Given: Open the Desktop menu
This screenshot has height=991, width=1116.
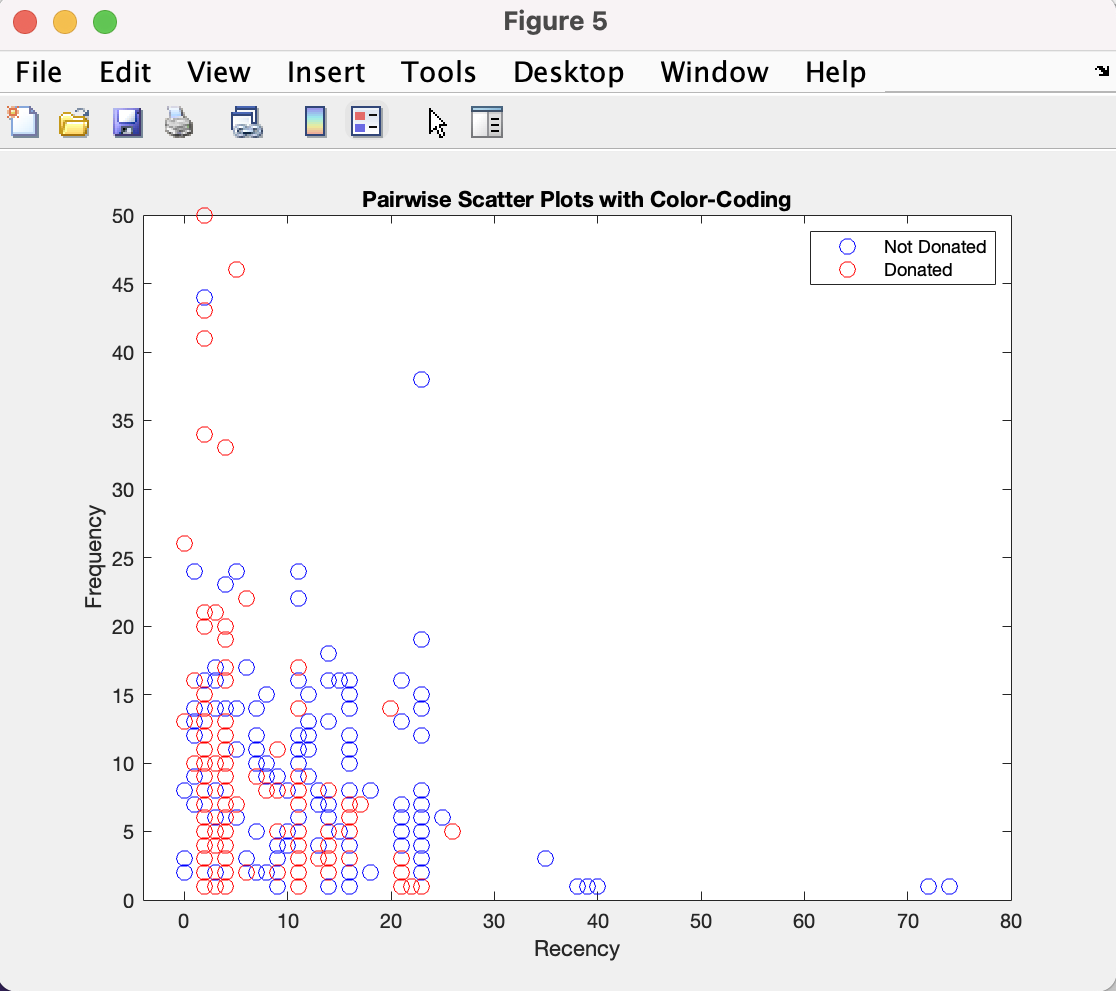Looking at the screenshot, I should (x=568, y=71).
